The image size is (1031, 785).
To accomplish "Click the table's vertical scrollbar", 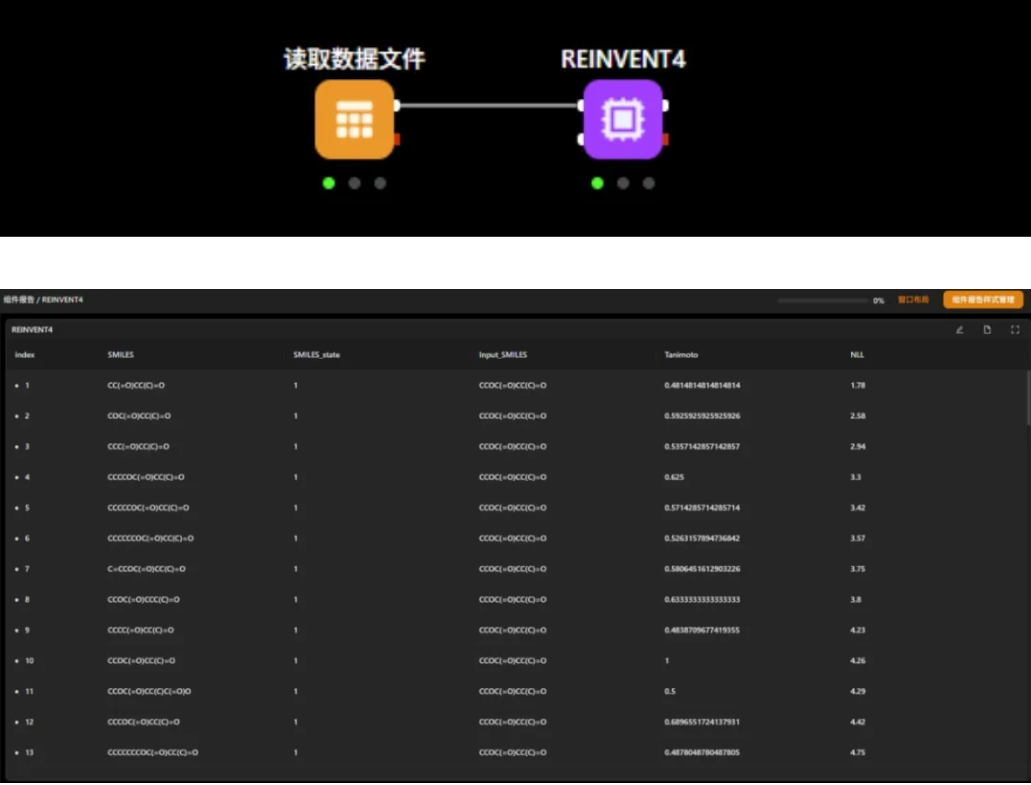I will pyautogui.click(x=1027, y=400).
